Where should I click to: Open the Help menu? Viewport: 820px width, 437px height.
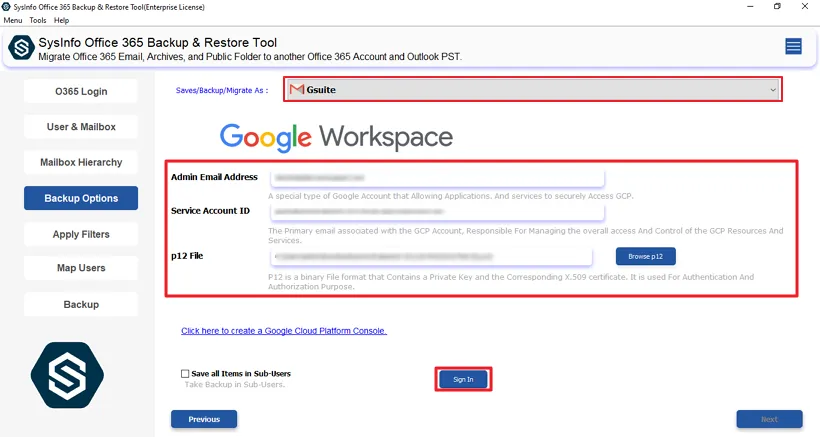(x=61, y=20)
